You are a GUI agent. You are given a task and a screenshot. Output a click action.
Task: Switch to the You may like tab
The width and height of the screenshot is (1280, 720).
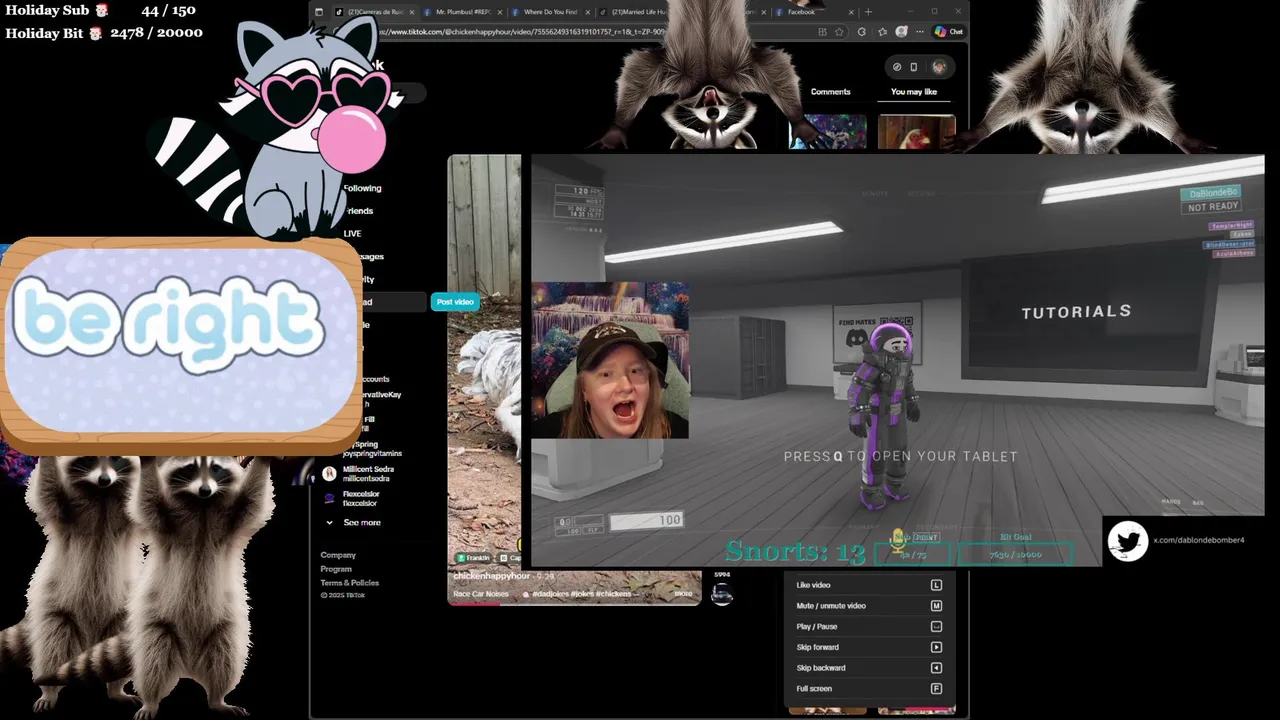point(914,92)
